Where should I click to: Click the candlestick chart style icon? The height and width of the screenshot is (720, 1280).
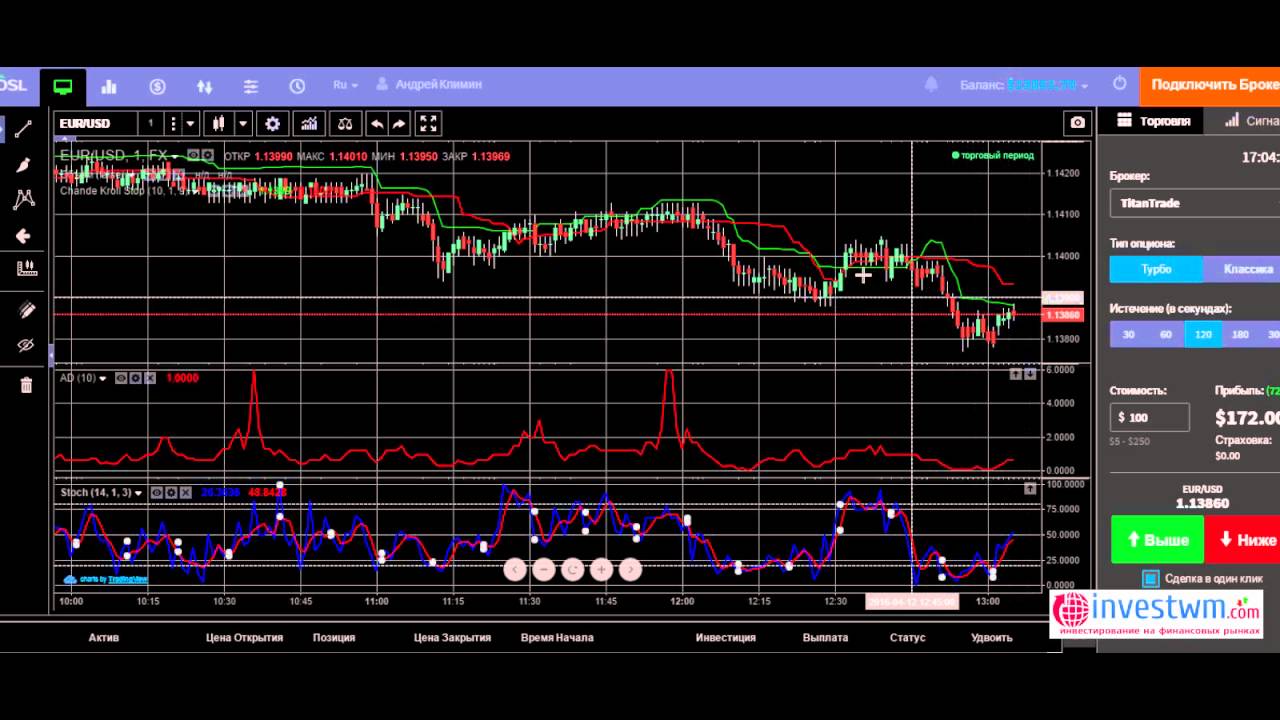coord(218,124)
